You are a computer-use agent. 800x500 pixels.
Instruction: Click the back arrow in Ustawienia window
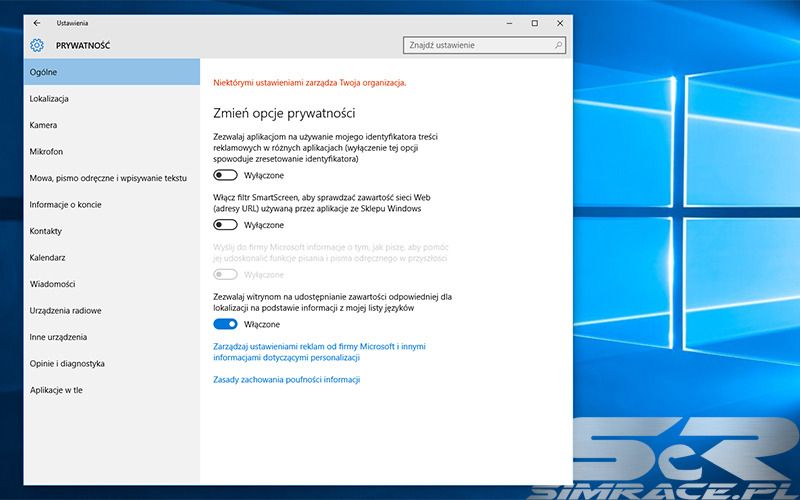click(x=37, y=22)
